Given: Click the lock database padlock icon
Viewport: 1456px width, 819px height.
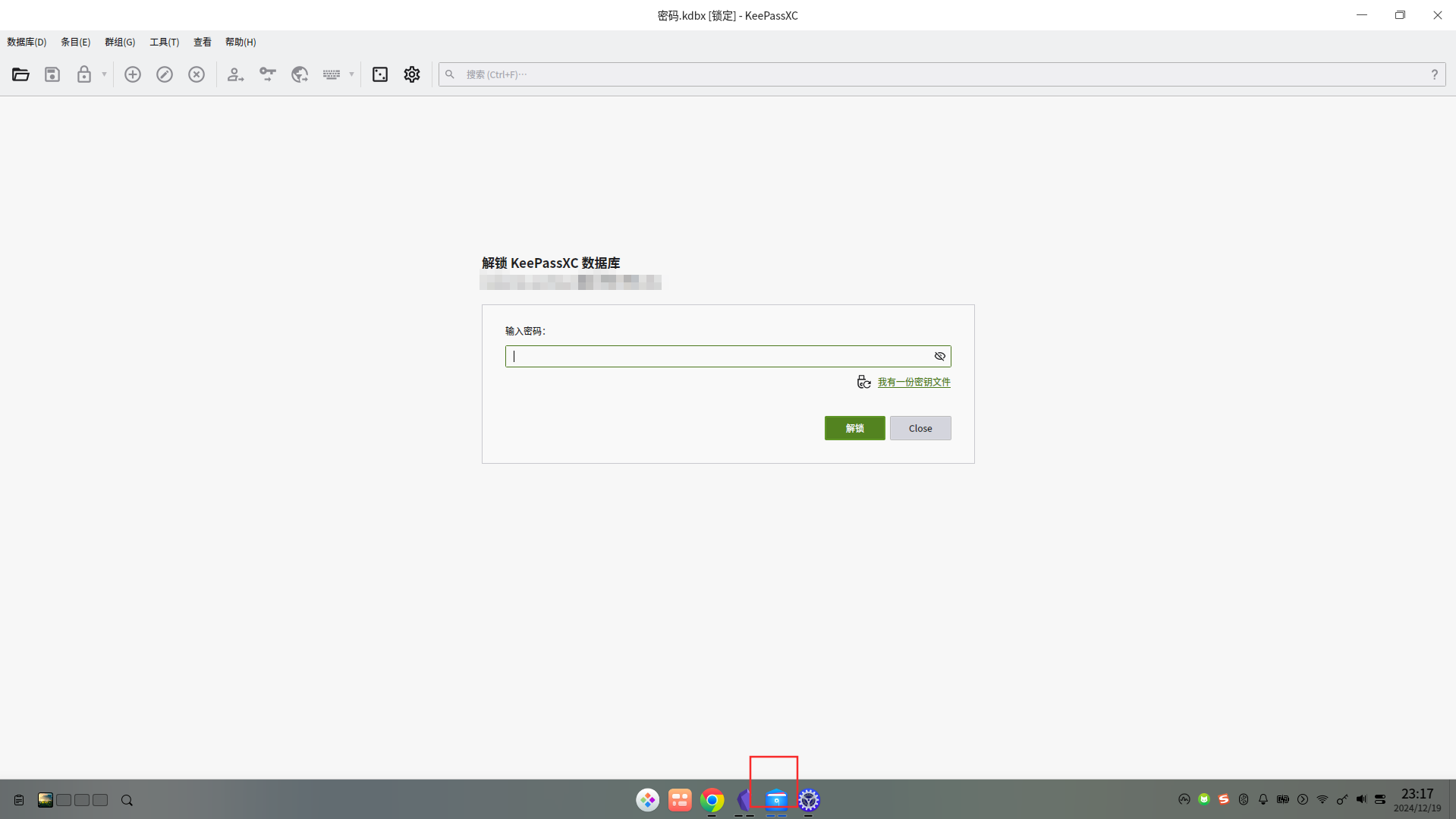Looking at the screenshot, I should click(84, 74).
